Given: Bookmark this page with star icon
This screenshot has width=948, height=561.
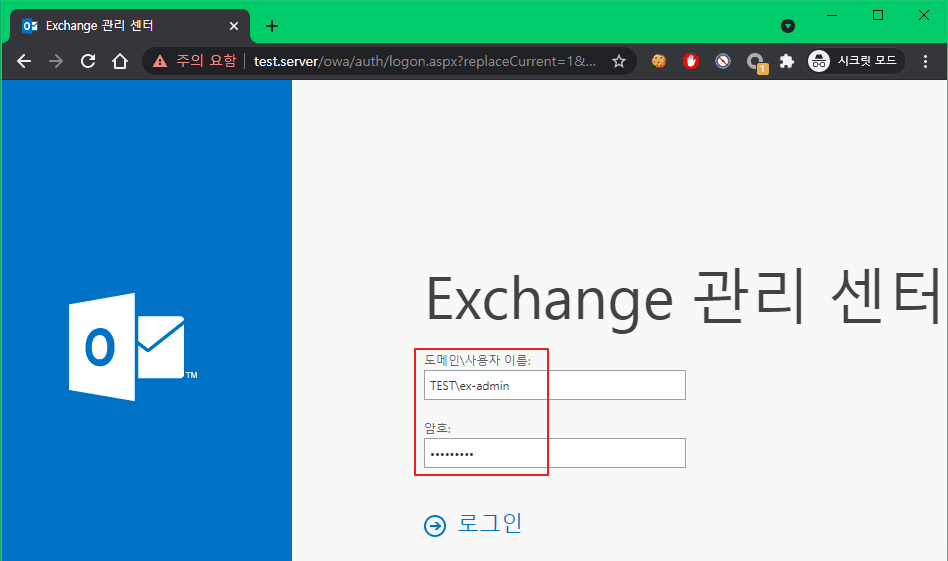Looking at the screenshot, I should click(618, 61).
